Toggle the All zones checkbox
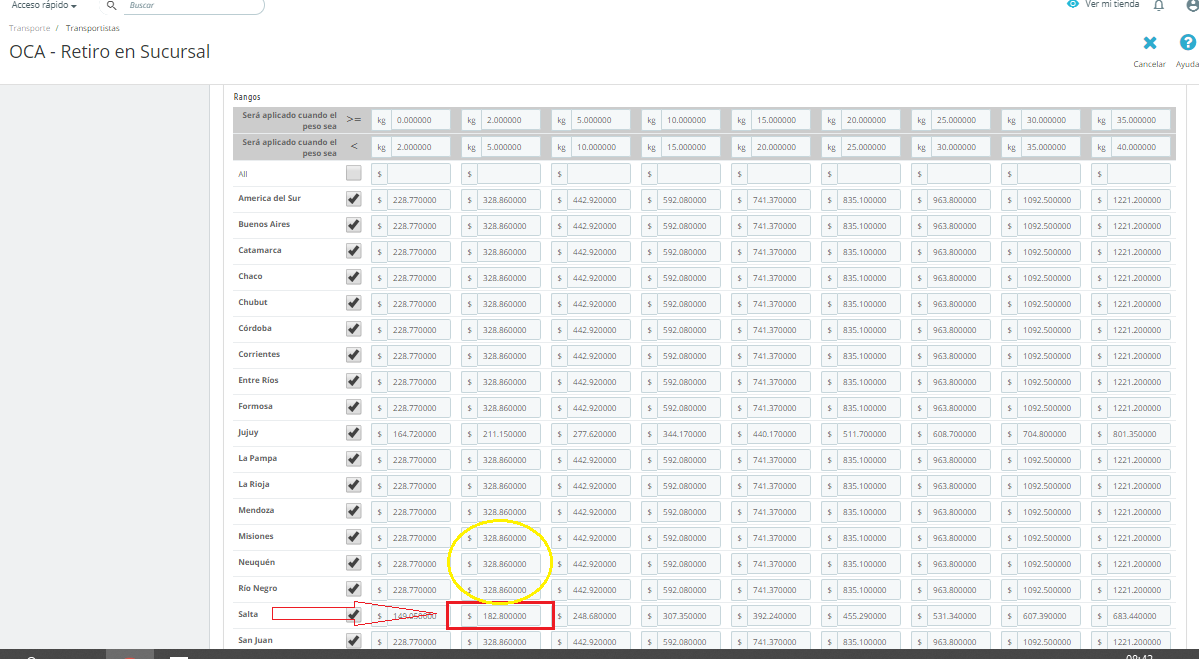 (x=353, y=174)
